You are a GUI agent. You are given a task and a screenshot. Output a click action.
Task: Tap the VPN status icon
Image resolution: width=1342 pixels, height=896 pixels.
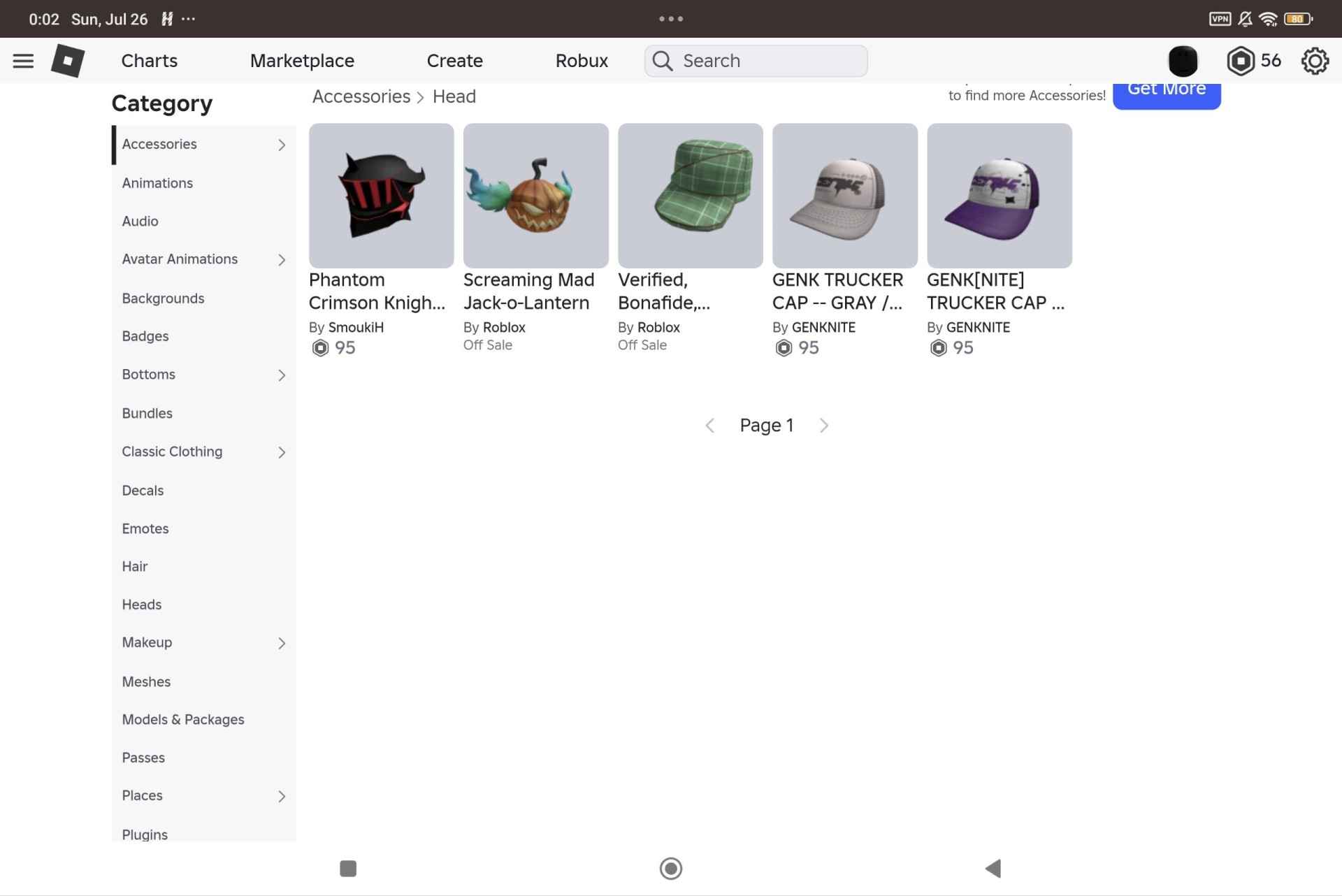coord(1220,19)
